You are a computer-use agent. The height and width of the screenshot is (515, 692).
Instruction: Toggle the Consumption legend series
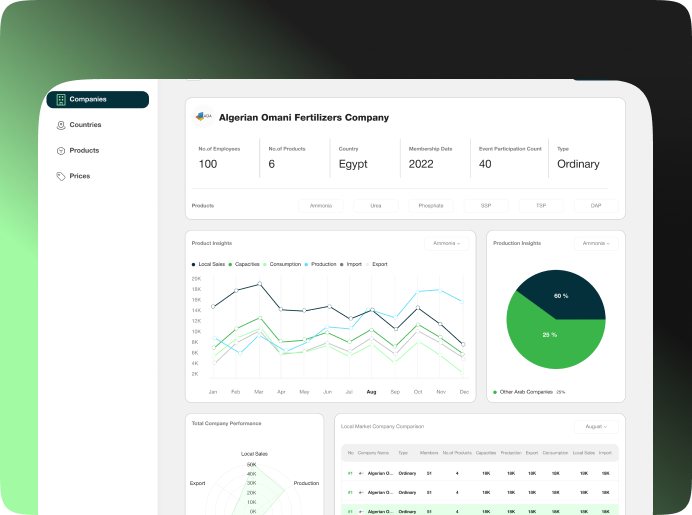(x=282, y=264)
